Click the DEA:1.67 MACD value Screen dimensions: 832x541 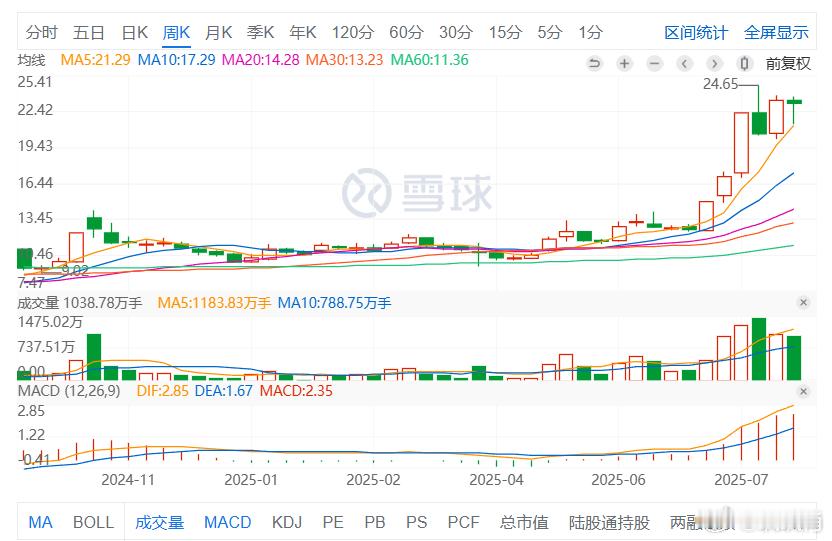224,391
